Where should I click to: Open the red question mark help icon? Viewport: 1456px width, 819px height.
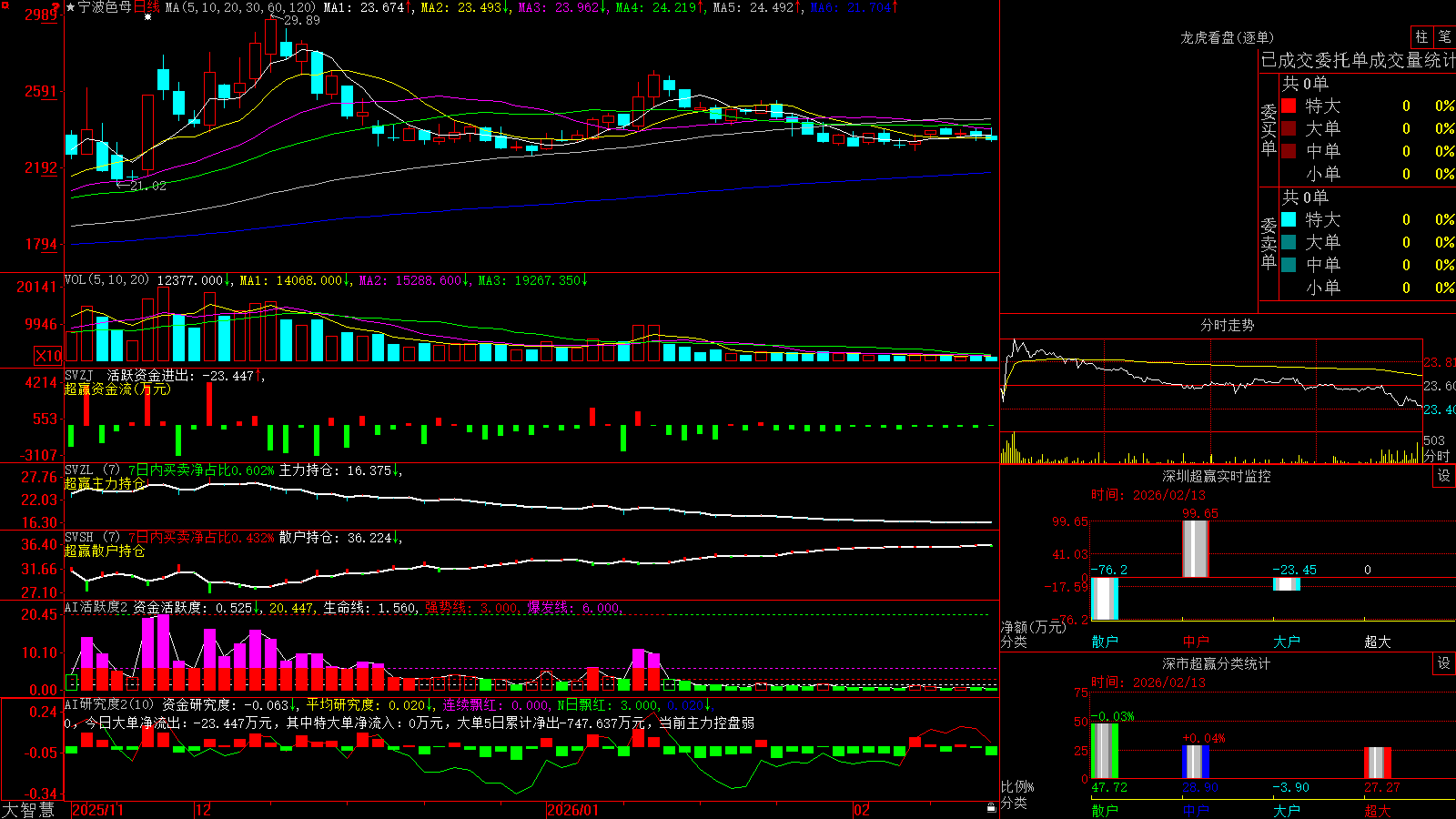(56, 6)
